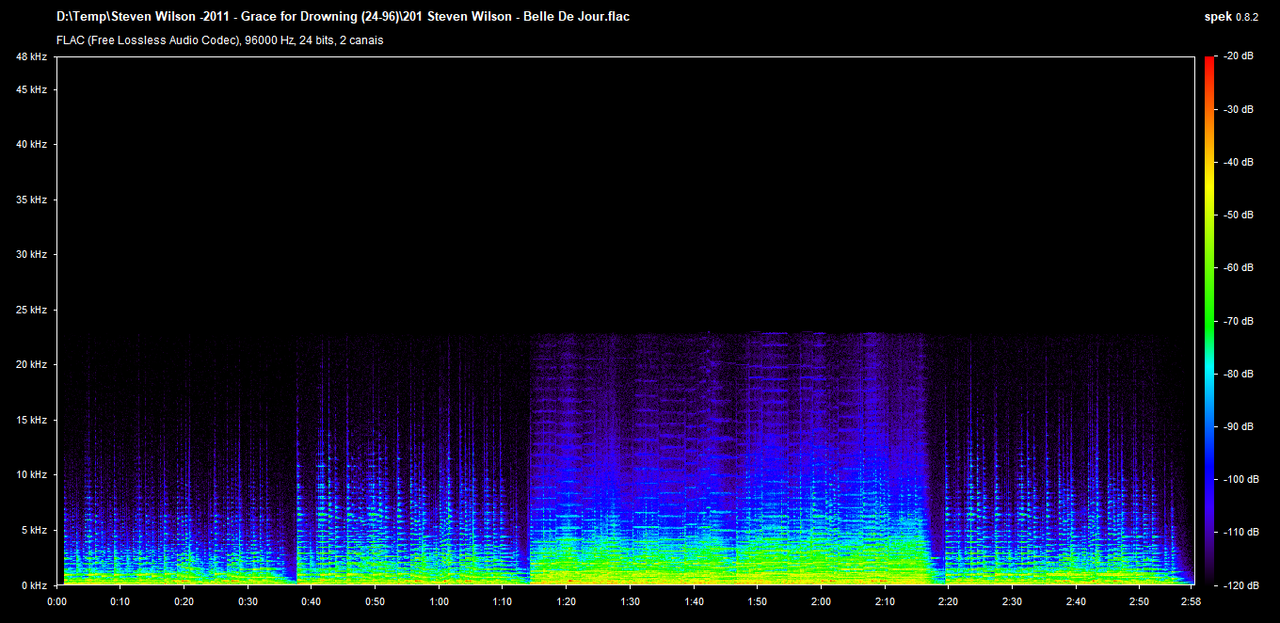This screenshot has width=1280, height=623.
Task: Click the 25 kHz frequency label
Action: click(x=31, y=310)
